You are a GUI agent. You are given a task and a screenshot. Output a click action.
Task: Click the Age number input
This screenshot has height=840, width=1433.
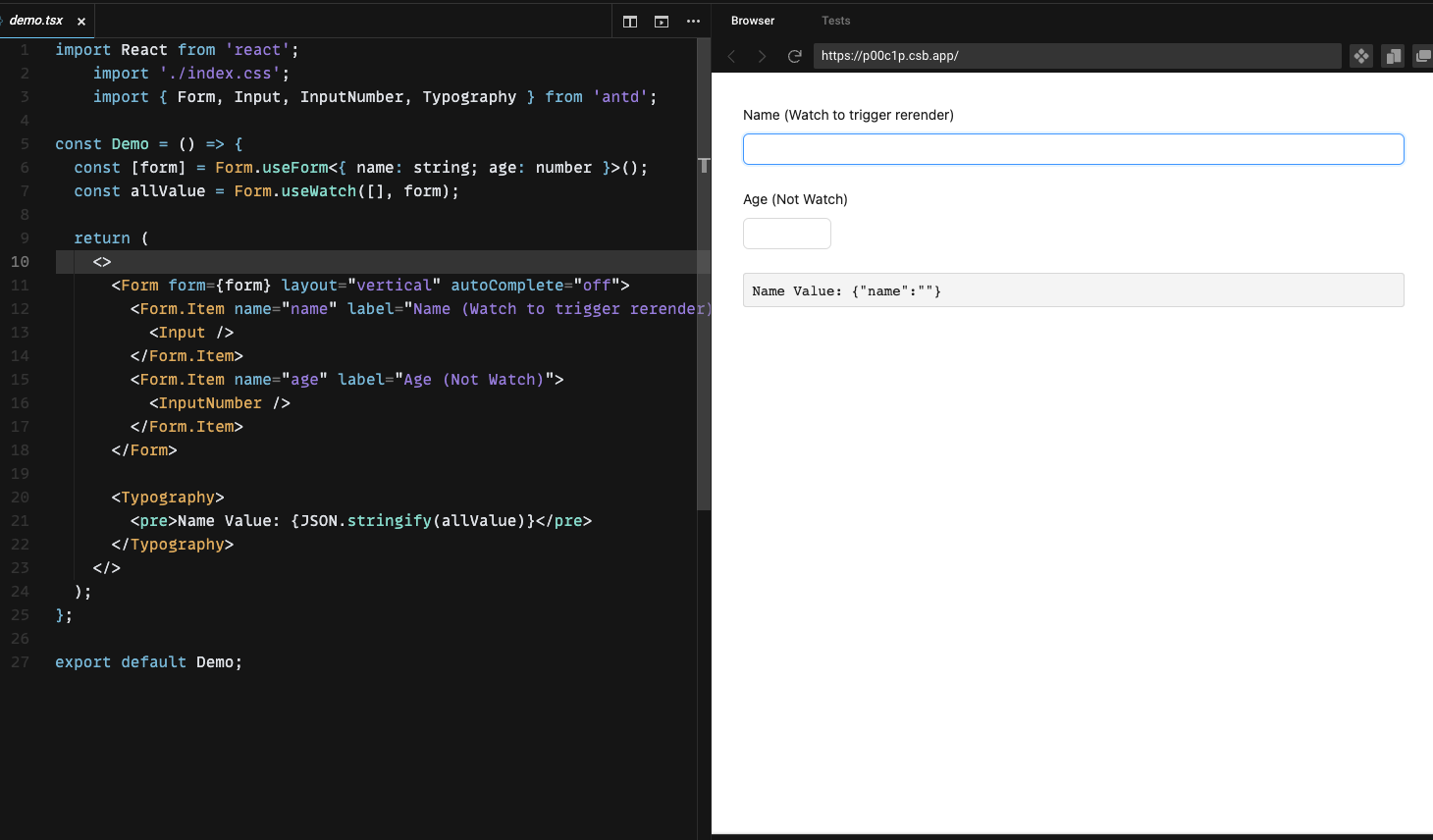click(x=785, y=234)
